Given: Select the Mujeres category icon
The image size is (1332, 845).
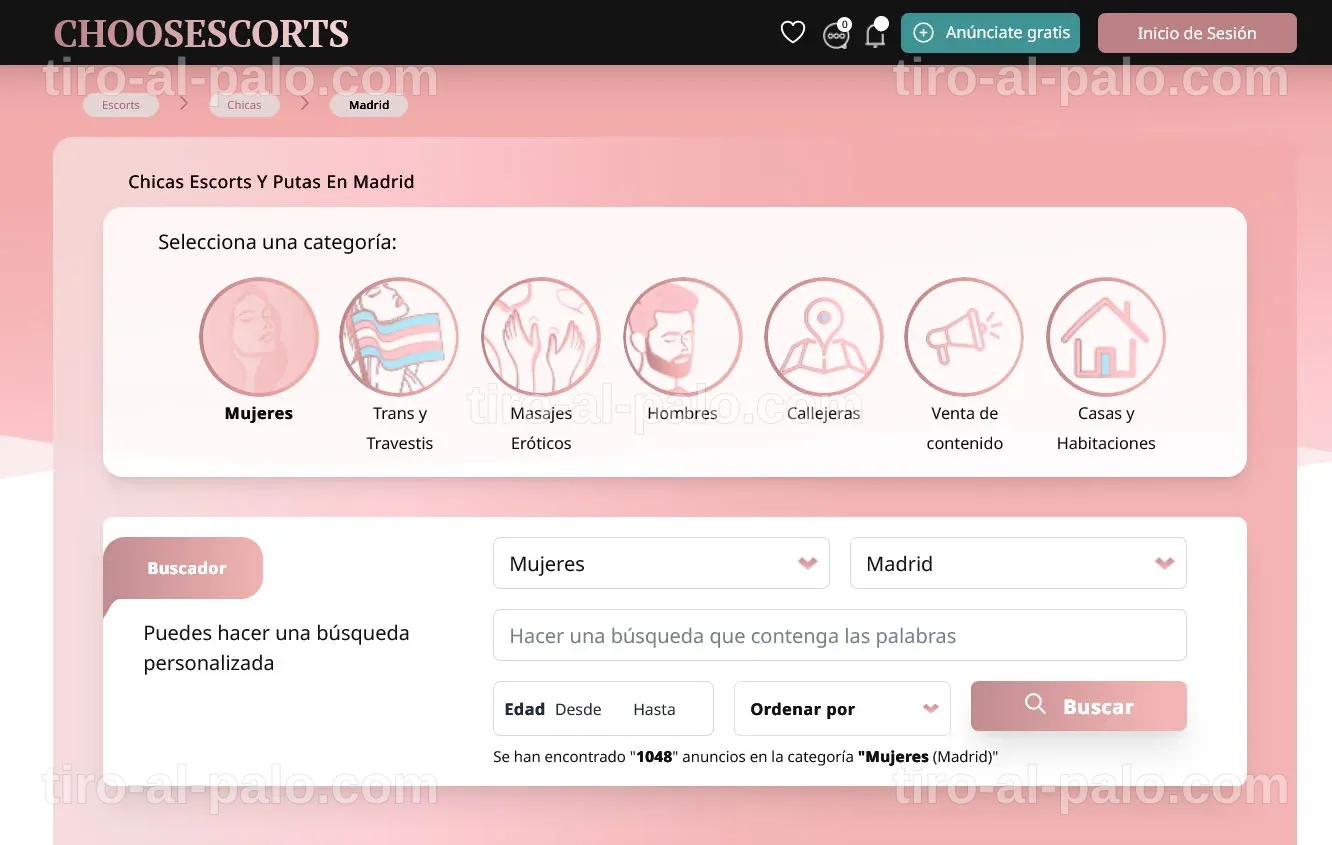Looking at the screenshot, I should [x=259, y=337].
